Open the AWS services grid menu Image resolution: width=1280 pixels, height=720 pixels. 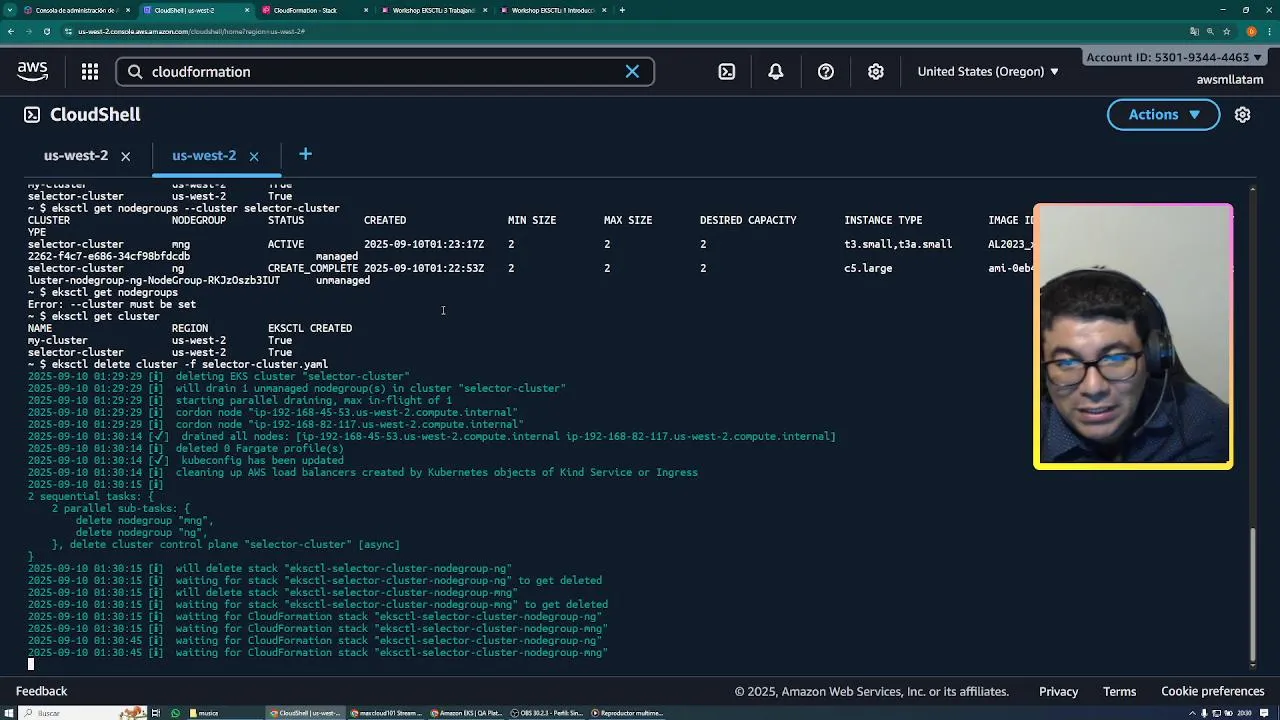point(90,71)
